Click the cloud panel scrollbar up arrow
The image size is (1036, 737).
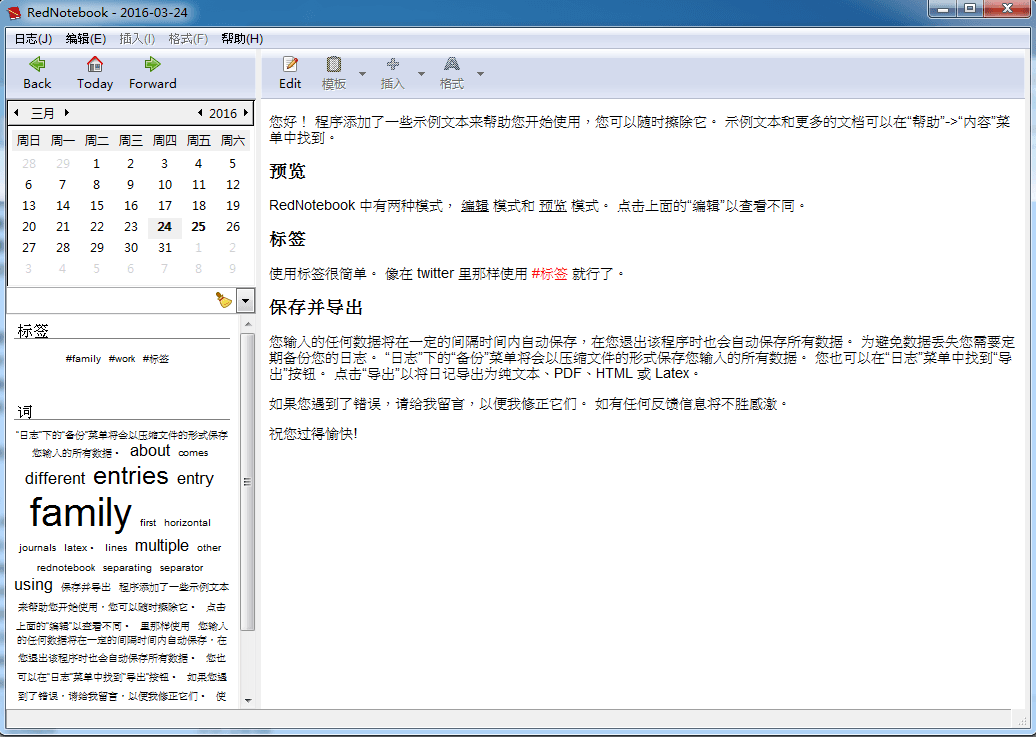tap(248, 324)
